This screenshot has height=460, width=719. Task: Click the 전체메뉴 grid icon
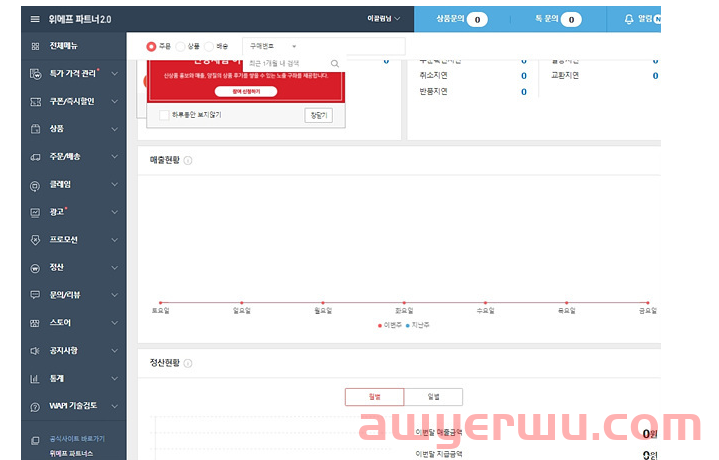pyautogui.click(x=35, y=46)
